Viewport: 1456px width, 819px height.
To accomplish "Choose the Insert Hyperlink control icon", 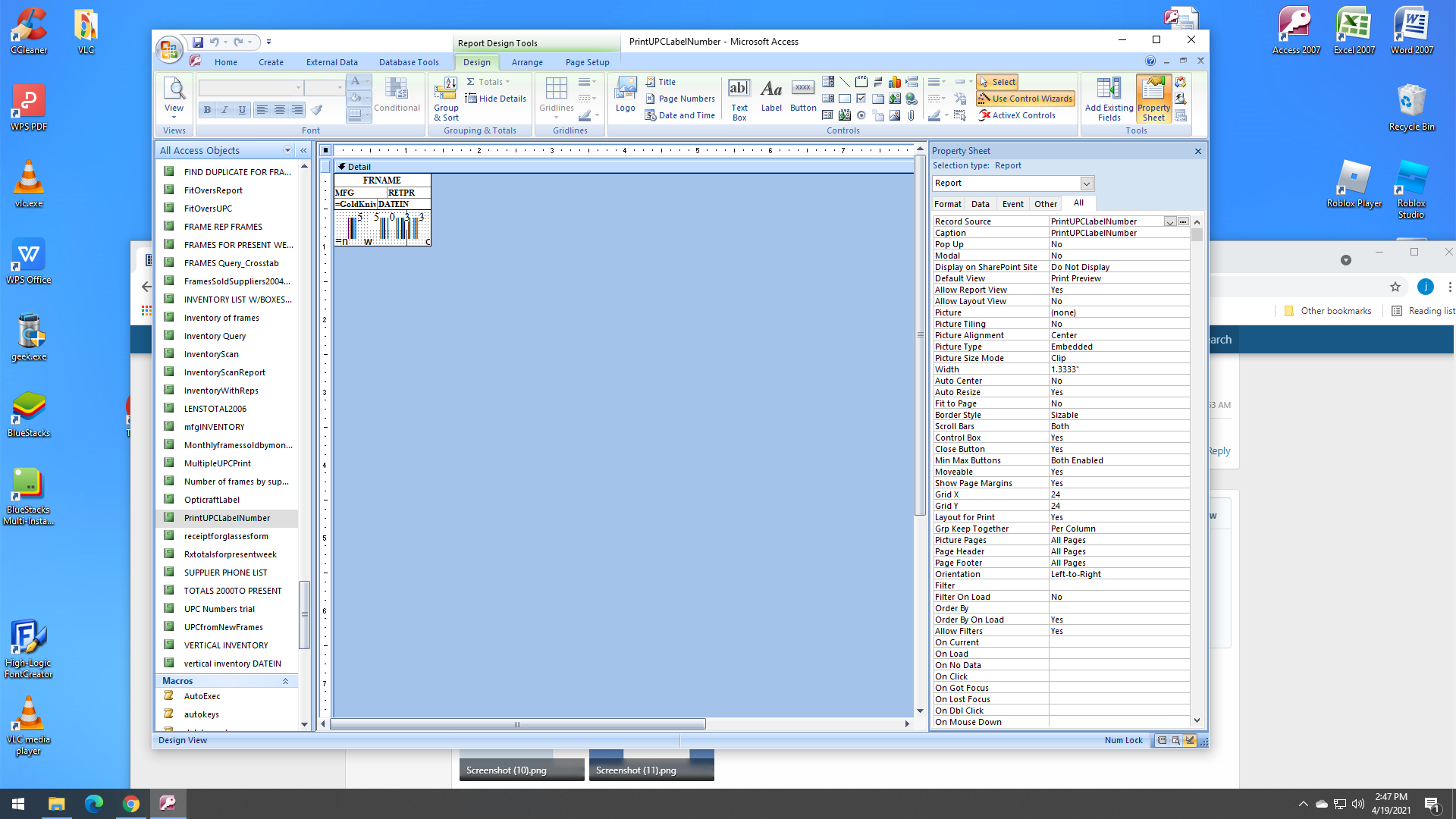I will tap(912, 99).
